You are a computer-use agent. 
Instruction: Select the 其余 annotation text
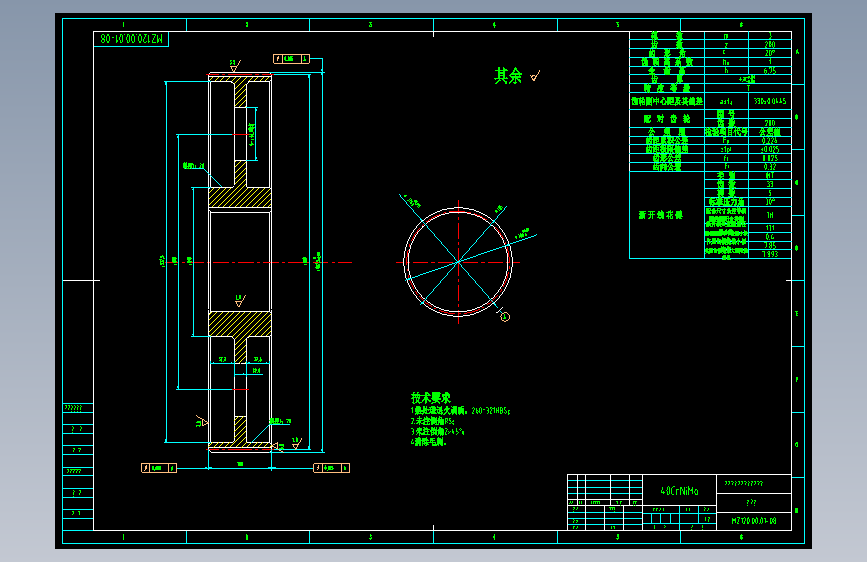pyautogui.click(x=508, y=76)
